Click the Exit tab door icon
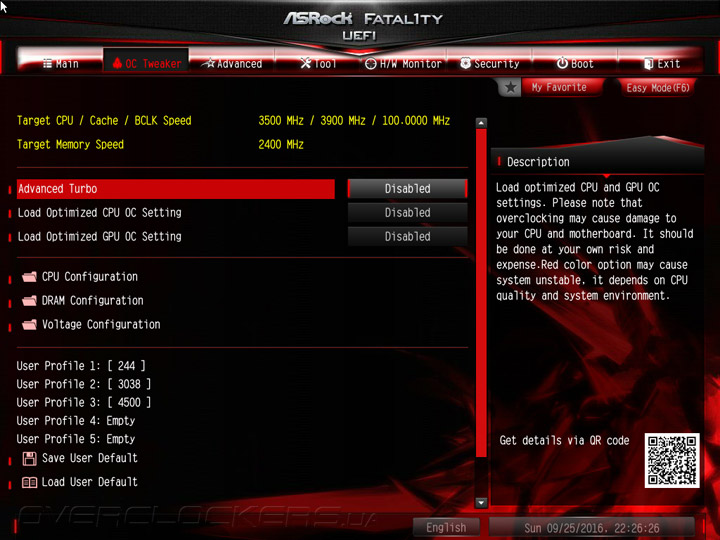720x540 pixels. 648,63
